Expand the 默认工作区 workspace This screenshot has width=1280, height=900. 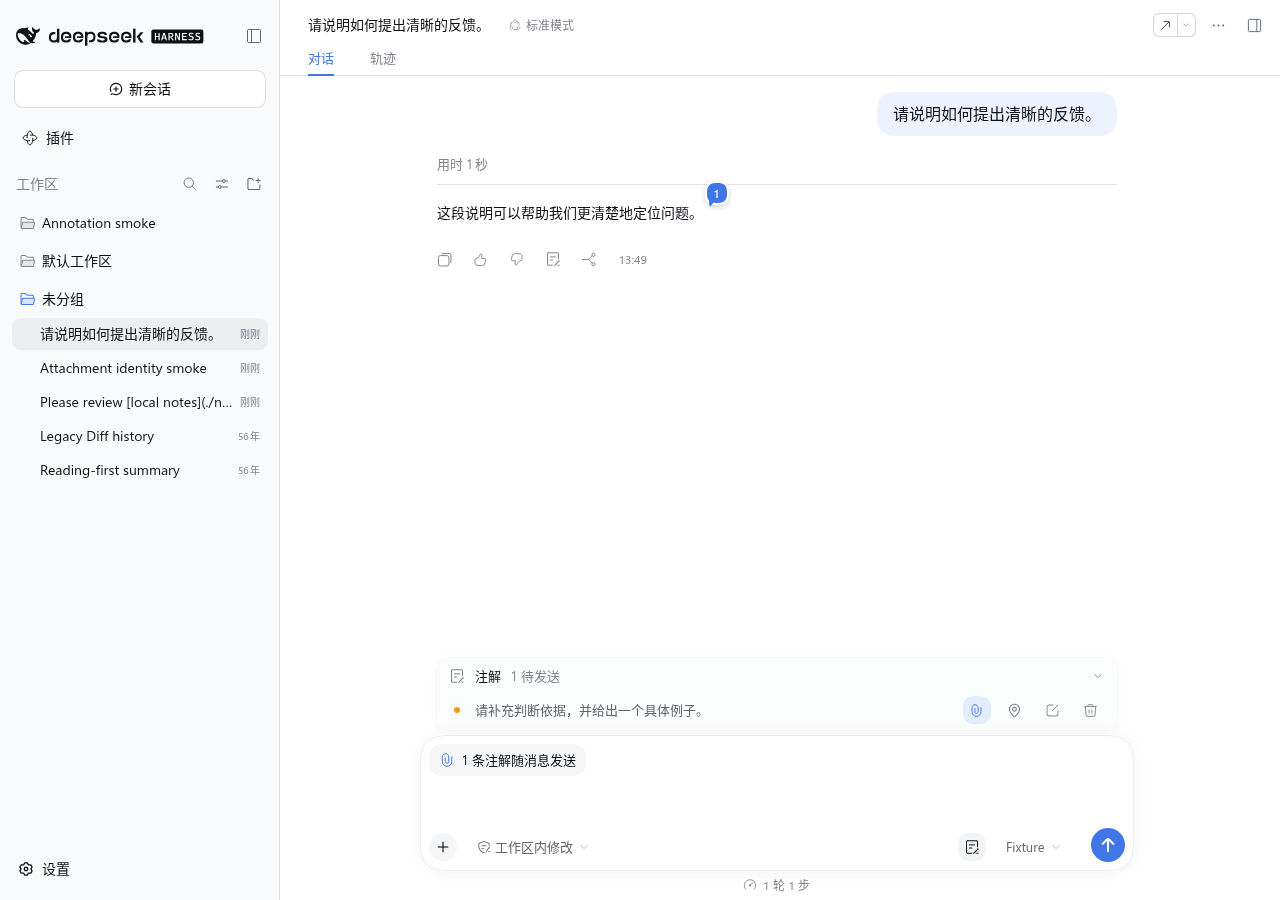(x=140, y=261)
